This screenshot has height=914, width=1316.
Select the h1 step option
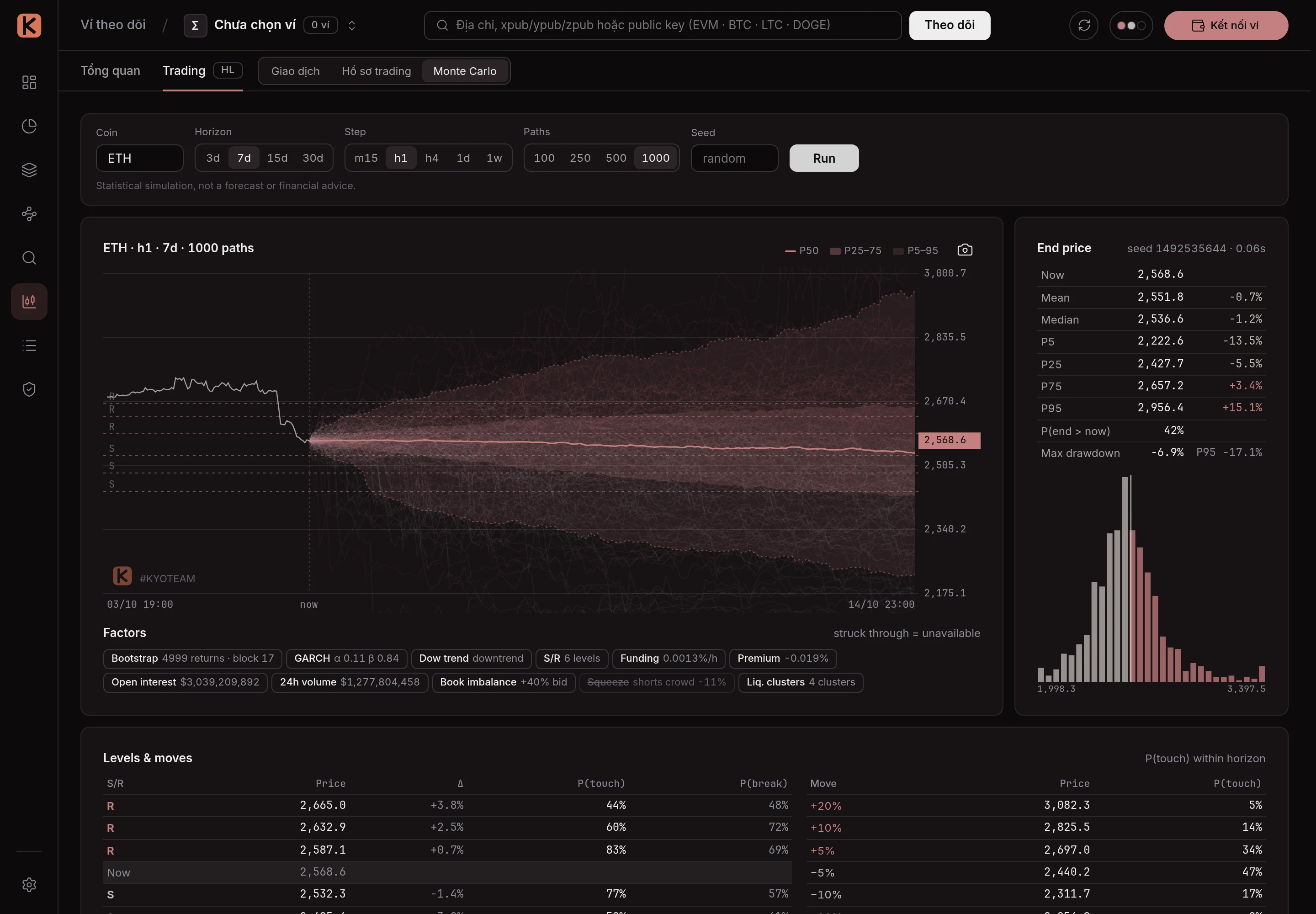pos(401,158)
